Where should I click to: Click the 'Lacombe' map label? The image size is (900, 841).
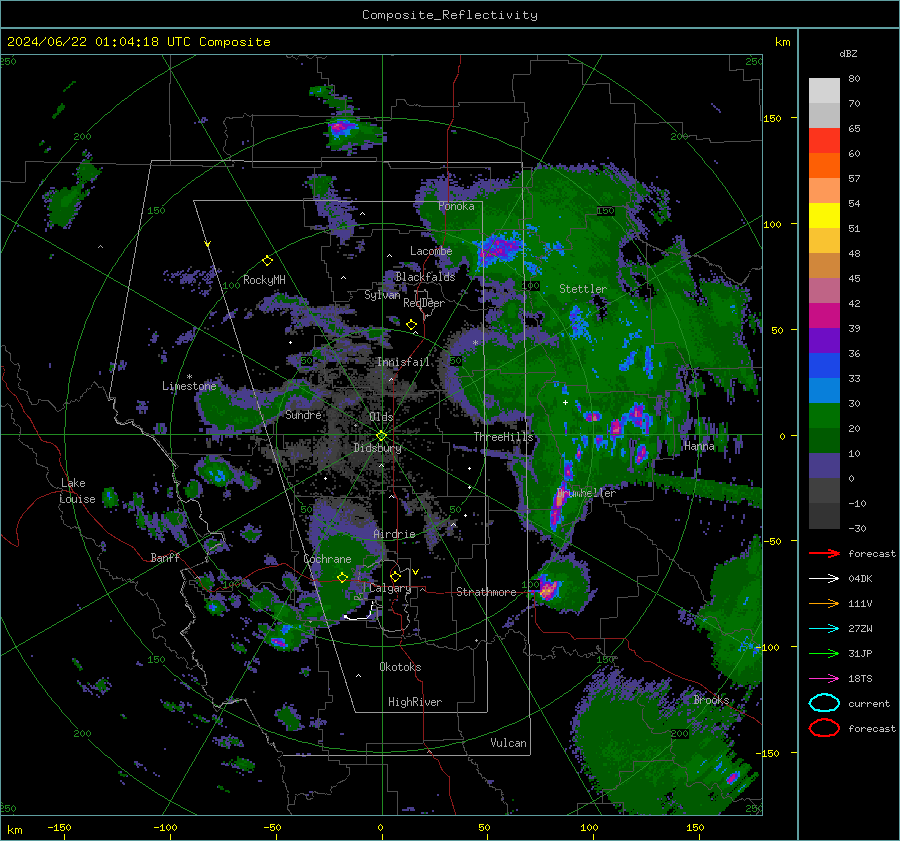pyautogui.click(x=431, y=251)
